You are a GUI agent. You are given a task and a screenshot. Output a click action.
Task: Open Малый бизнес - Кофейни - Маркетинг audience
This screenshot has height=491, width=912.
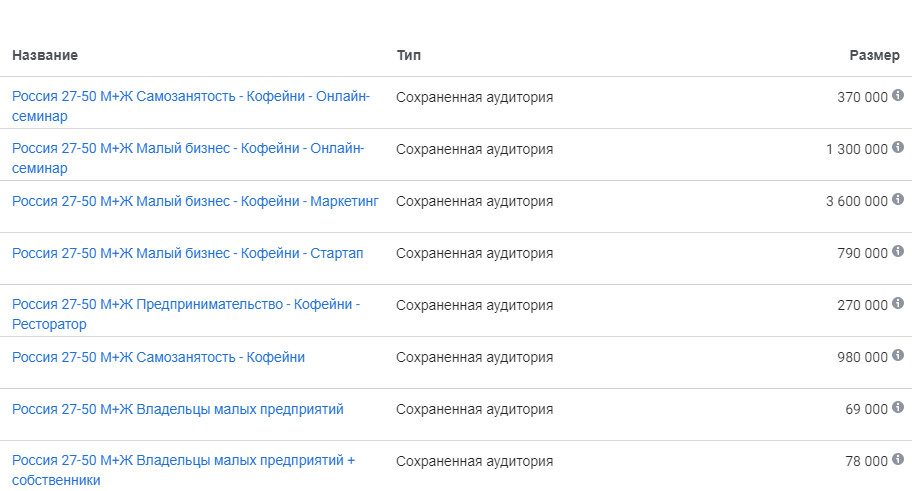pos(195,201)
